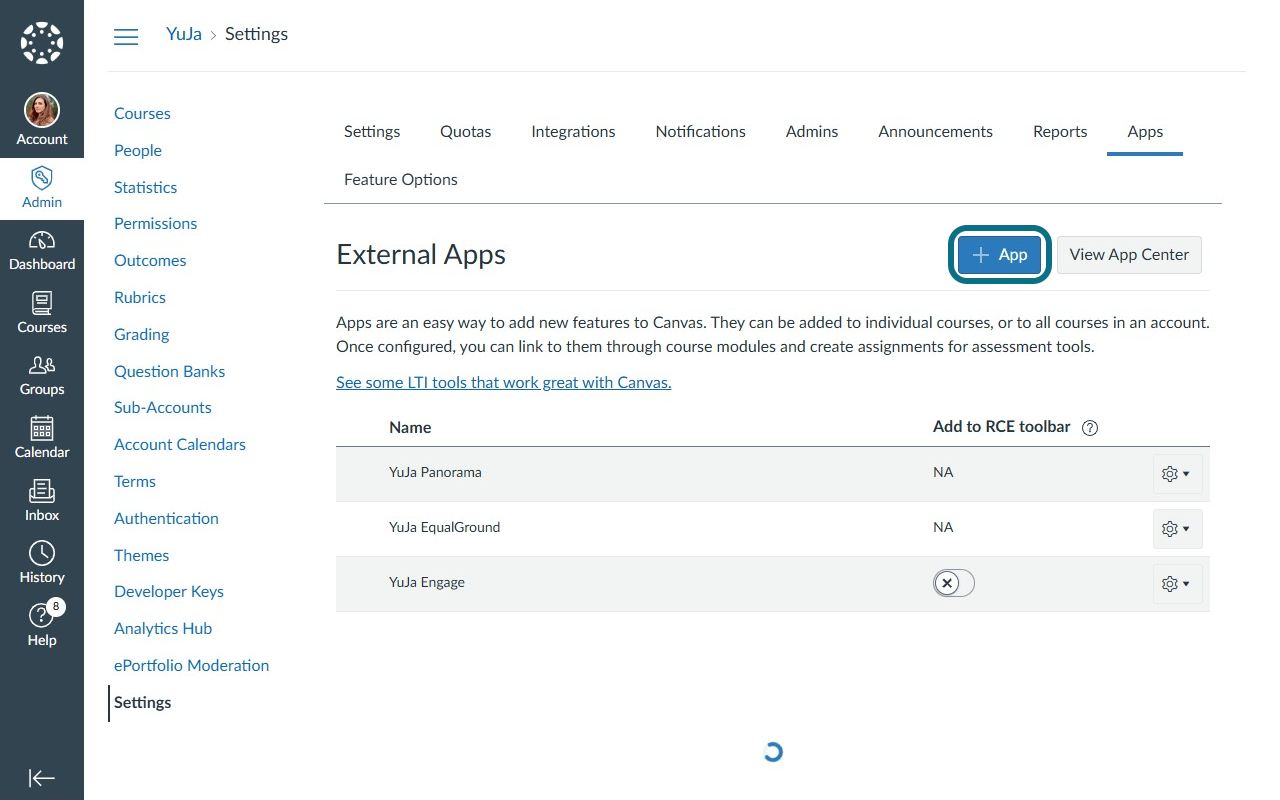The height and width of the screenshot is (800, 1280).
Task: Click the YuJa breadcrumb link
Action: [x=184, y=34]
